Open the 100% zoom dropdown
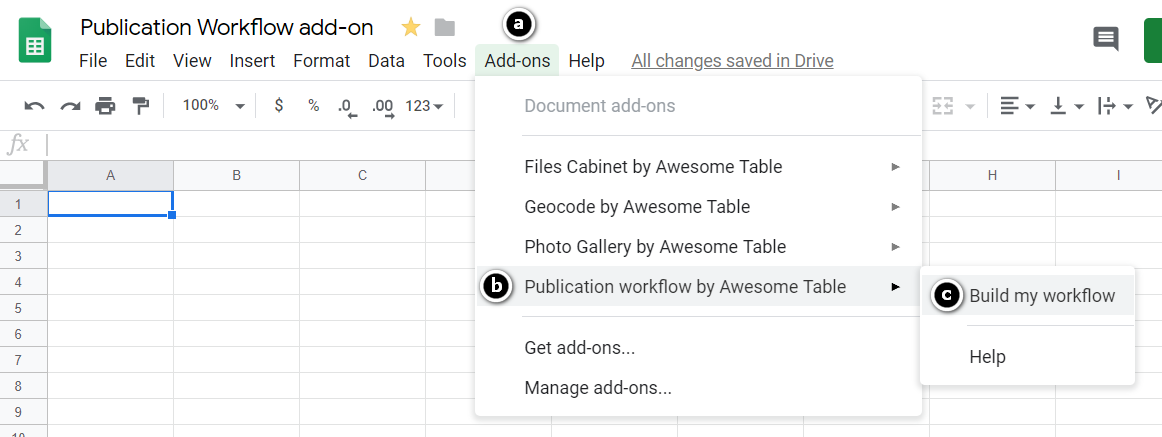The height and width of the screenshot is (437, 1162). (213, 106)
